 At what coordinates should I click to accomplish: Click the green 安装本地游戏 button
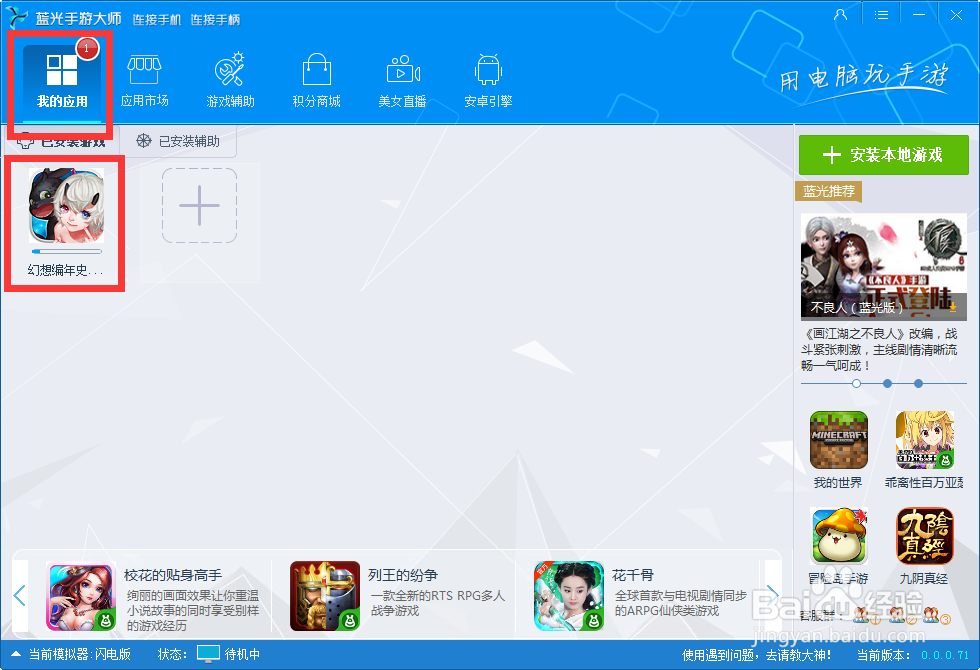pos(884,155)
